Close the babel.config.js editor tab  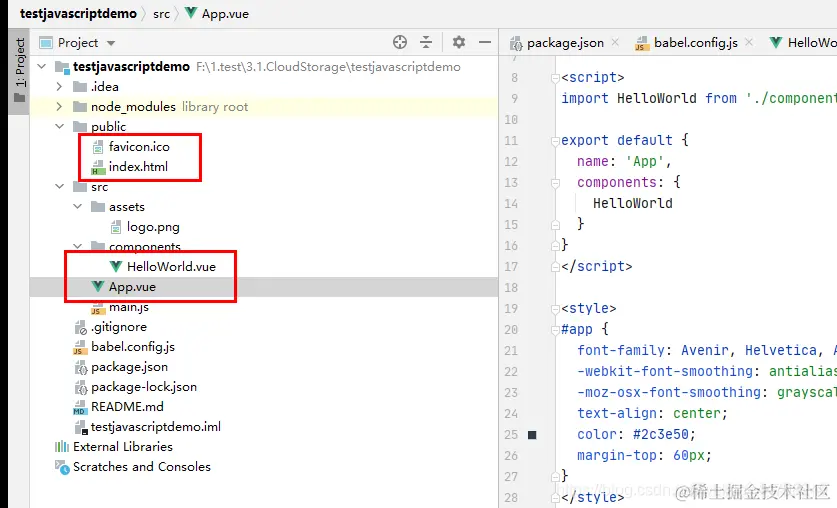pyautogui.click(x=749, y=42)
